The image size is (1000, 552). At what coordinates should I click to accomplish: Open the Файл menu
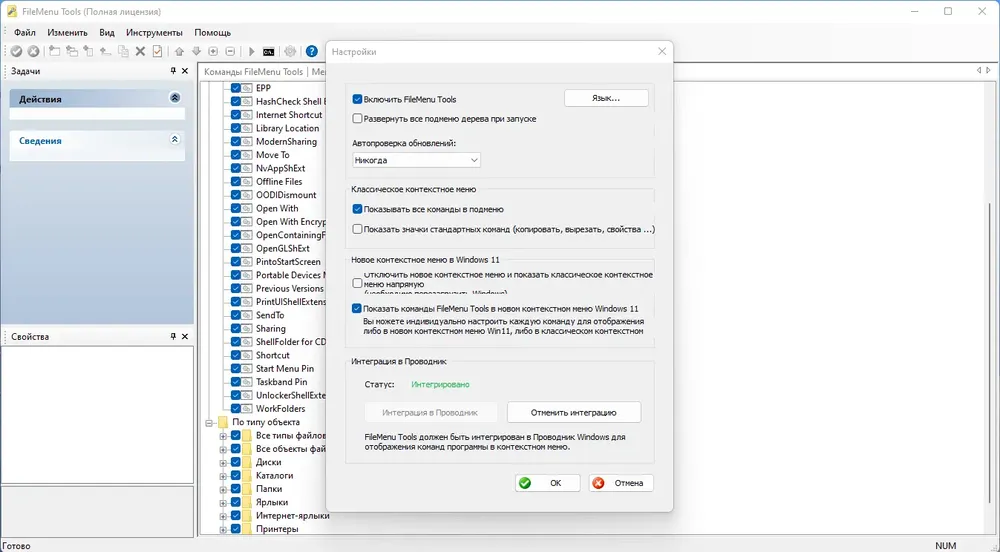[25, 33]
